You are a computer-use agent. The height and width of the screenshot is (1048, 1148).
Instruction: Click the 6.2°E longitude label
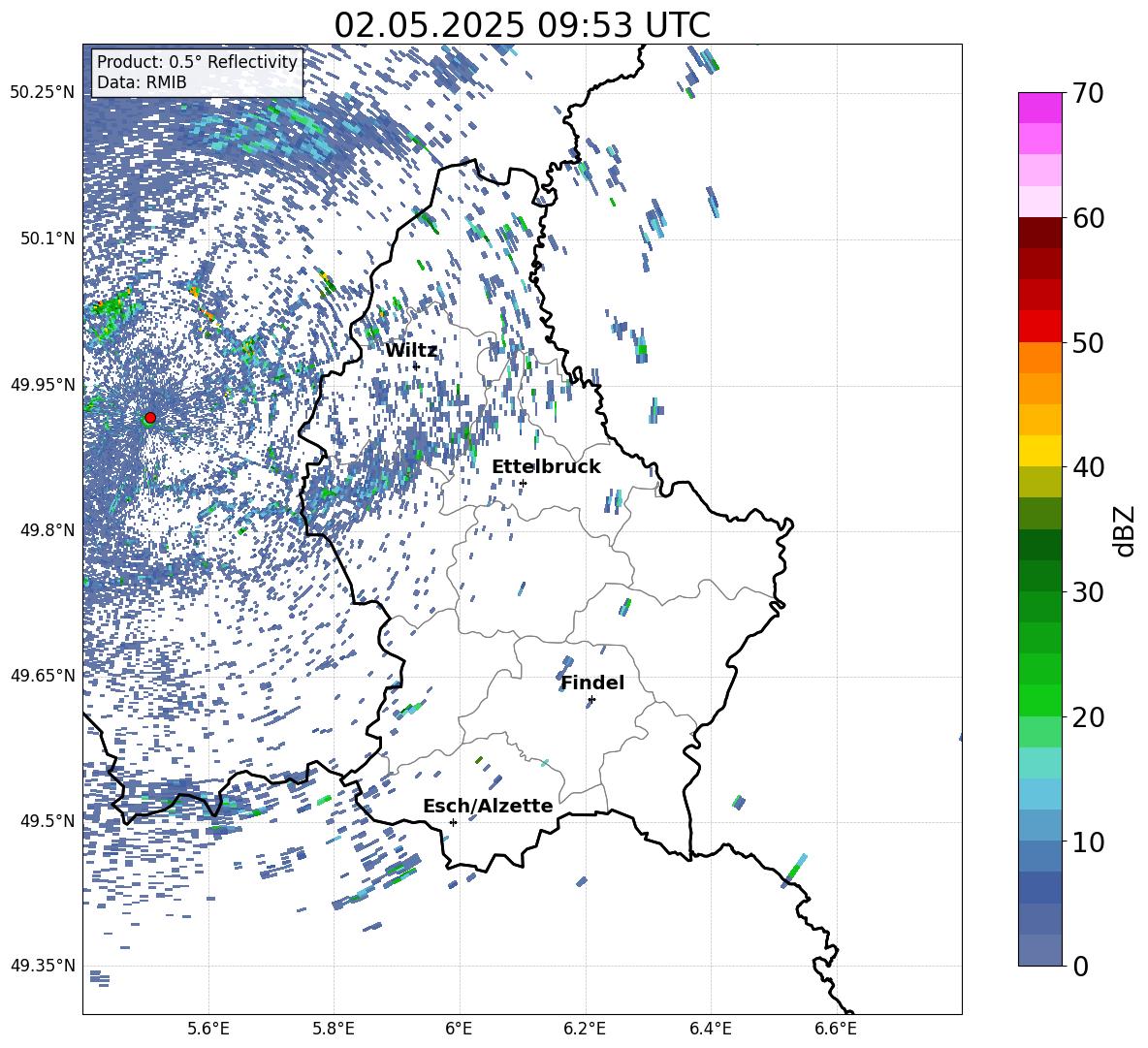coord(585,1029)
